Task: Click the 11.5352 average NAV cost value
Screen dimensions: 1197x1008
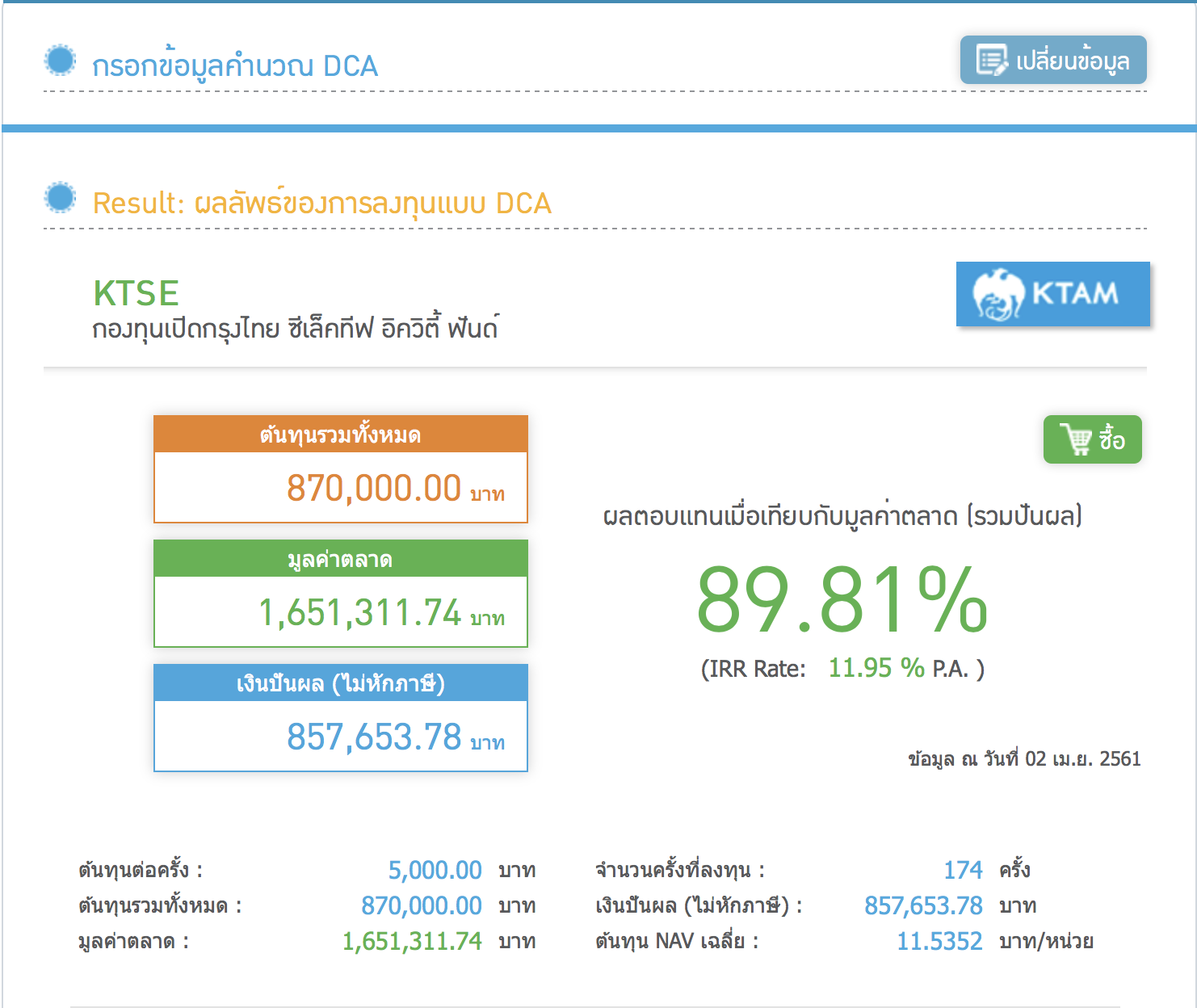Action: click(x=939, y=941)
